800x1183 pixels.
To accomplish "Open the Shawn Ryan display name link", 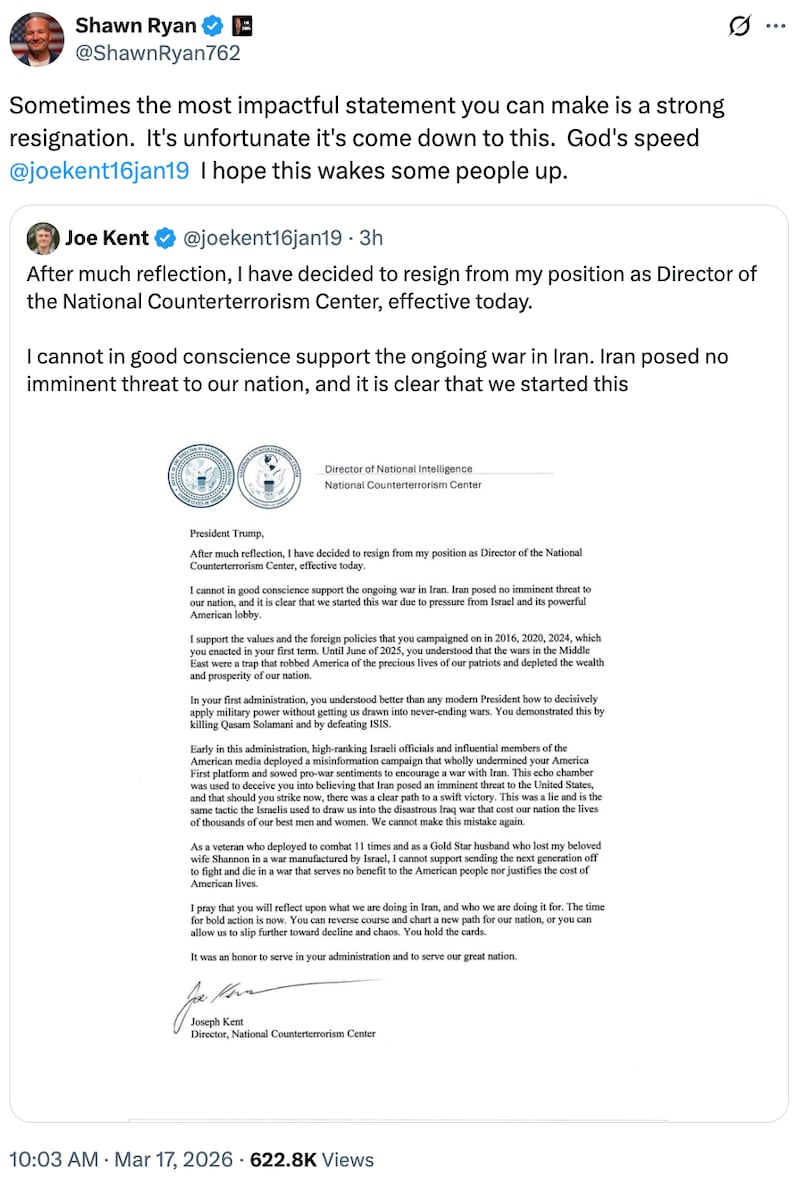I will click(x=135, y=26).
